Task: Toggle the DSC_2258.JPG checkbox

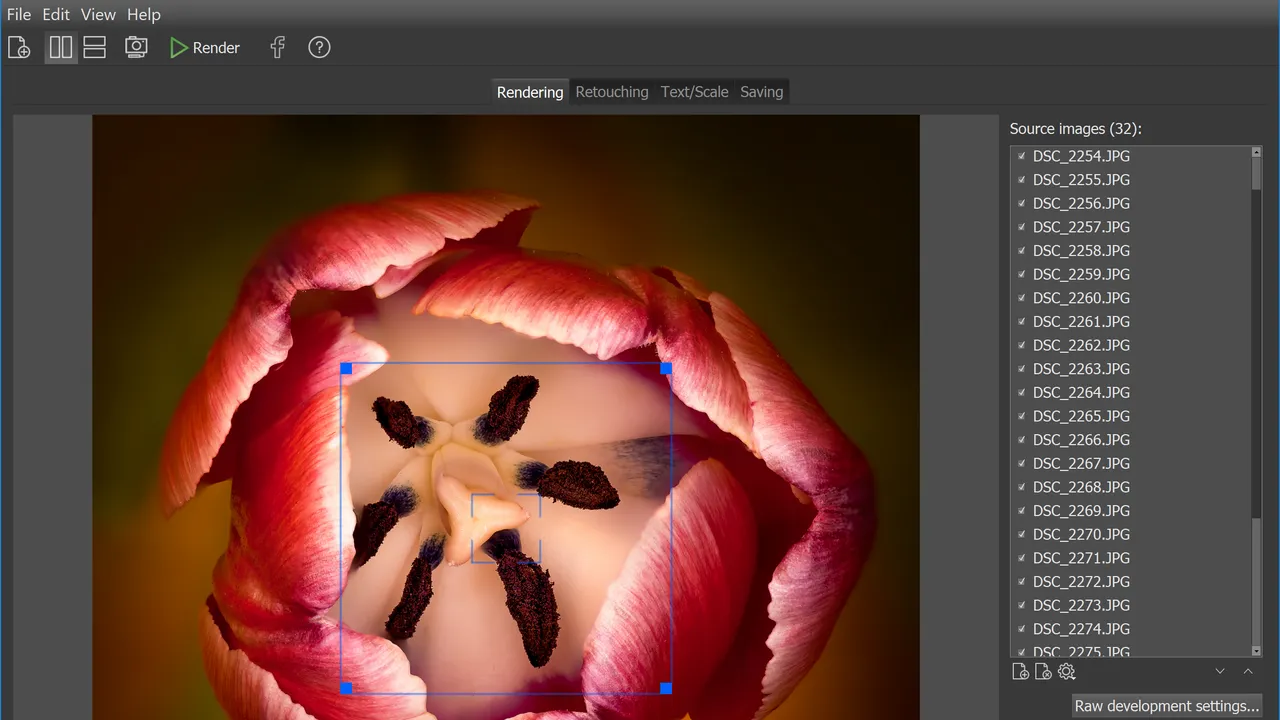Action: [1021, 251]
